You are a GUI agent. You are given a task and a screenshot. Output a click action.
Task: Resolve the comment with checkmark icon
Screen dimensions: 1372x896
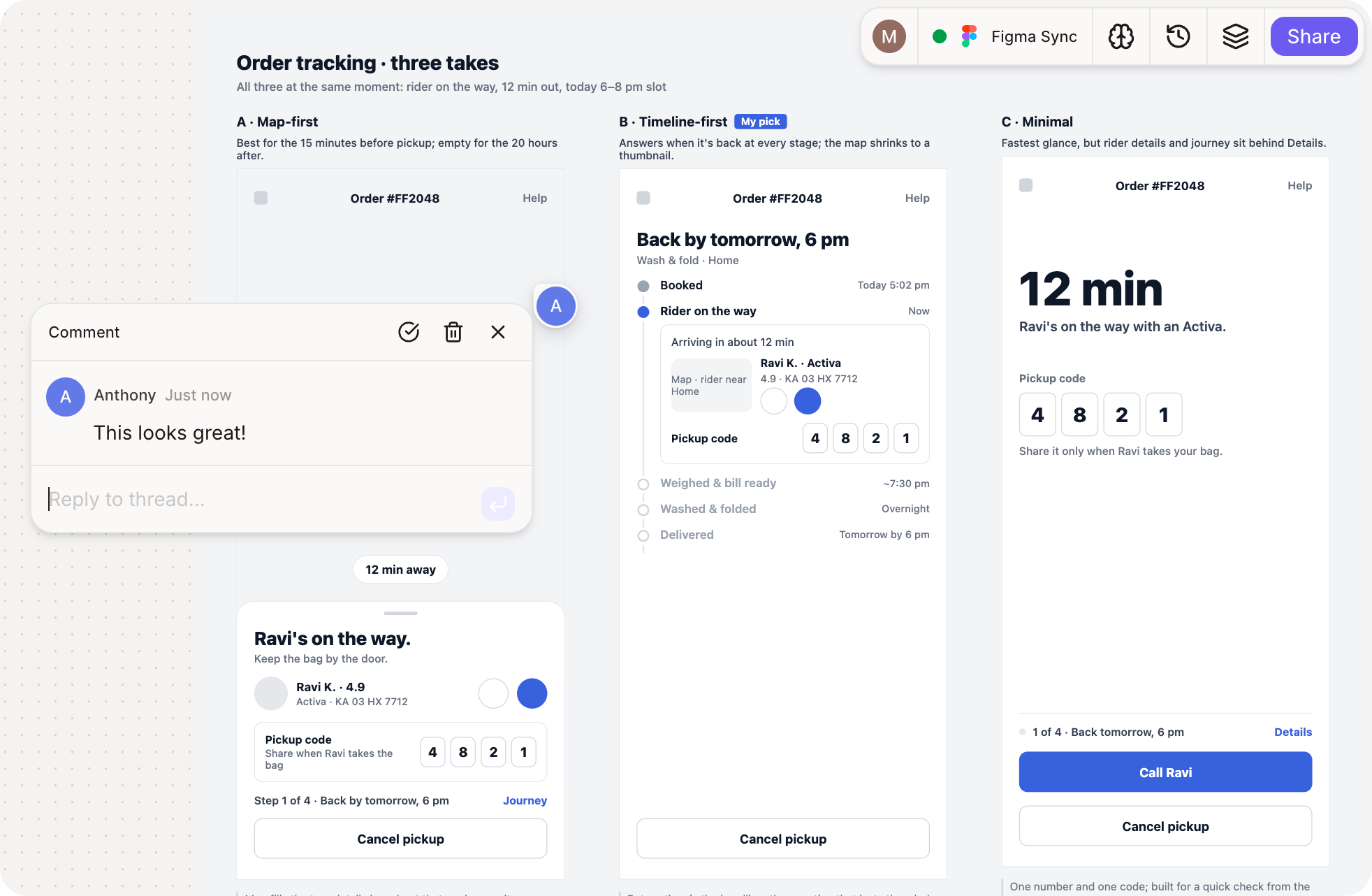[409, 332]
